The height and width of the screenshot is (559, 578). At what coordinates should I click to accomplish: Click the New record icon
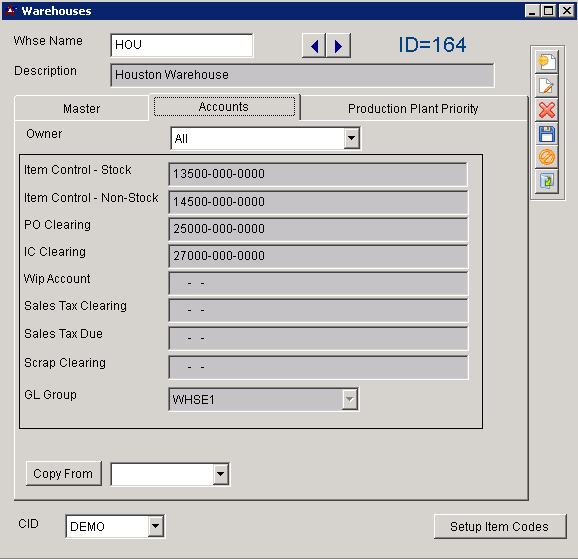tap(547, 62)
